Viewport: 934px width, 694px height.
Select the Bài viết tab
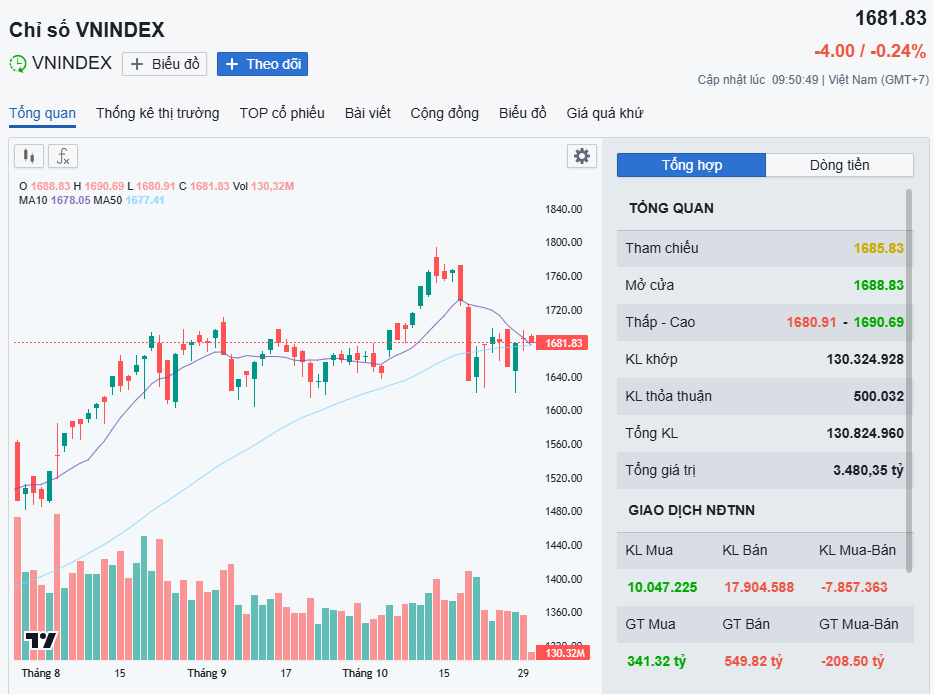coord(367,113)
